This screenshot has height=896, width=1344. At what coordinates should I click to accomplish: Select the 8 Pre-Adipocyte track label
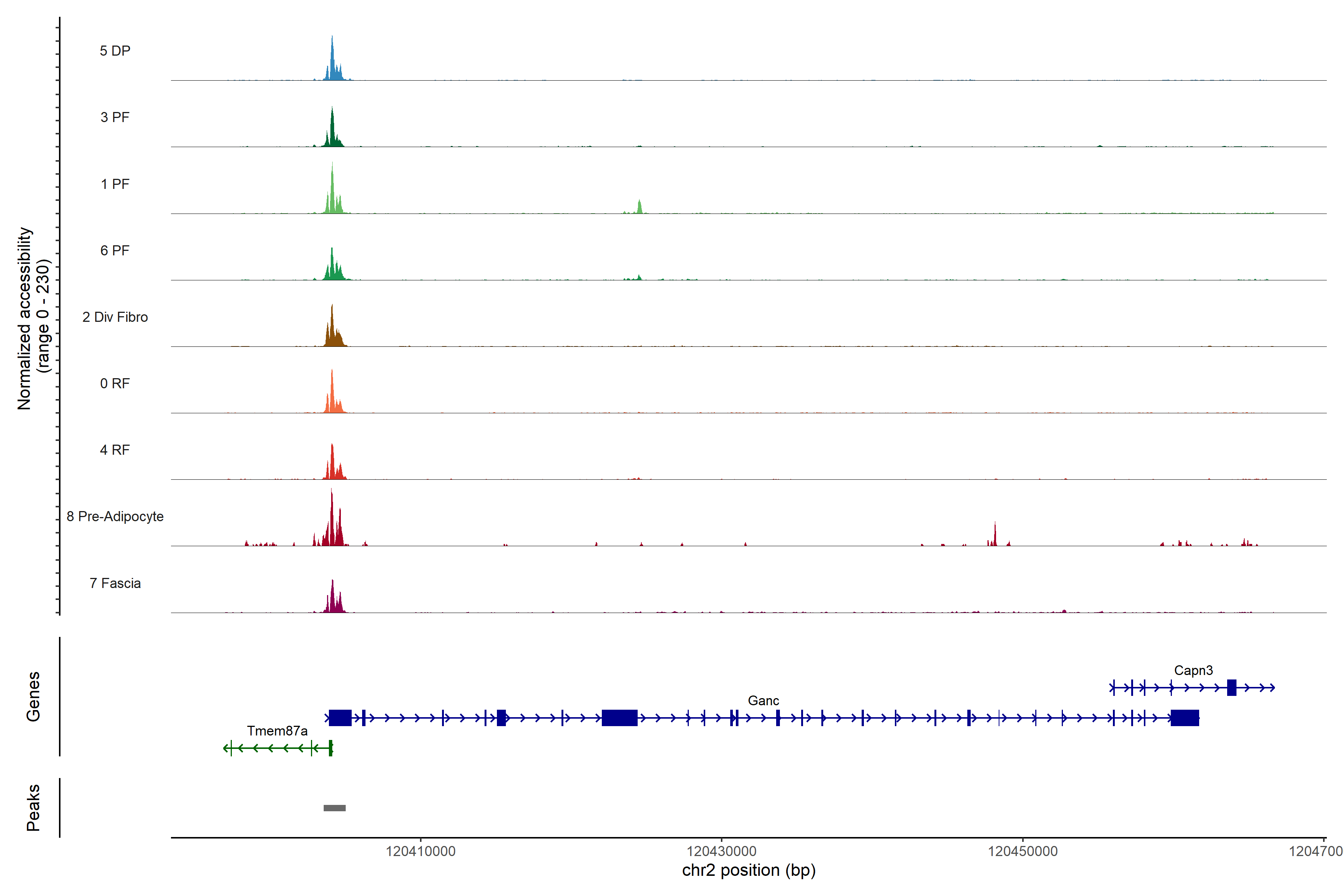point(115,517)
